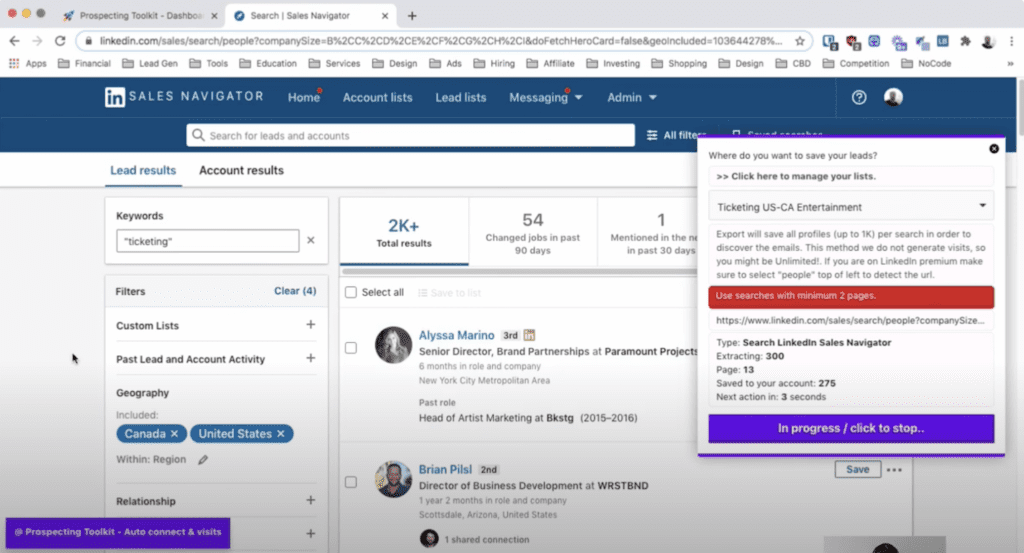The width and height of the screenshot is (1024, 553).
Task: Open the browser extensions puzzle icon
Action: pyautogui.click(x=965, y=41)
